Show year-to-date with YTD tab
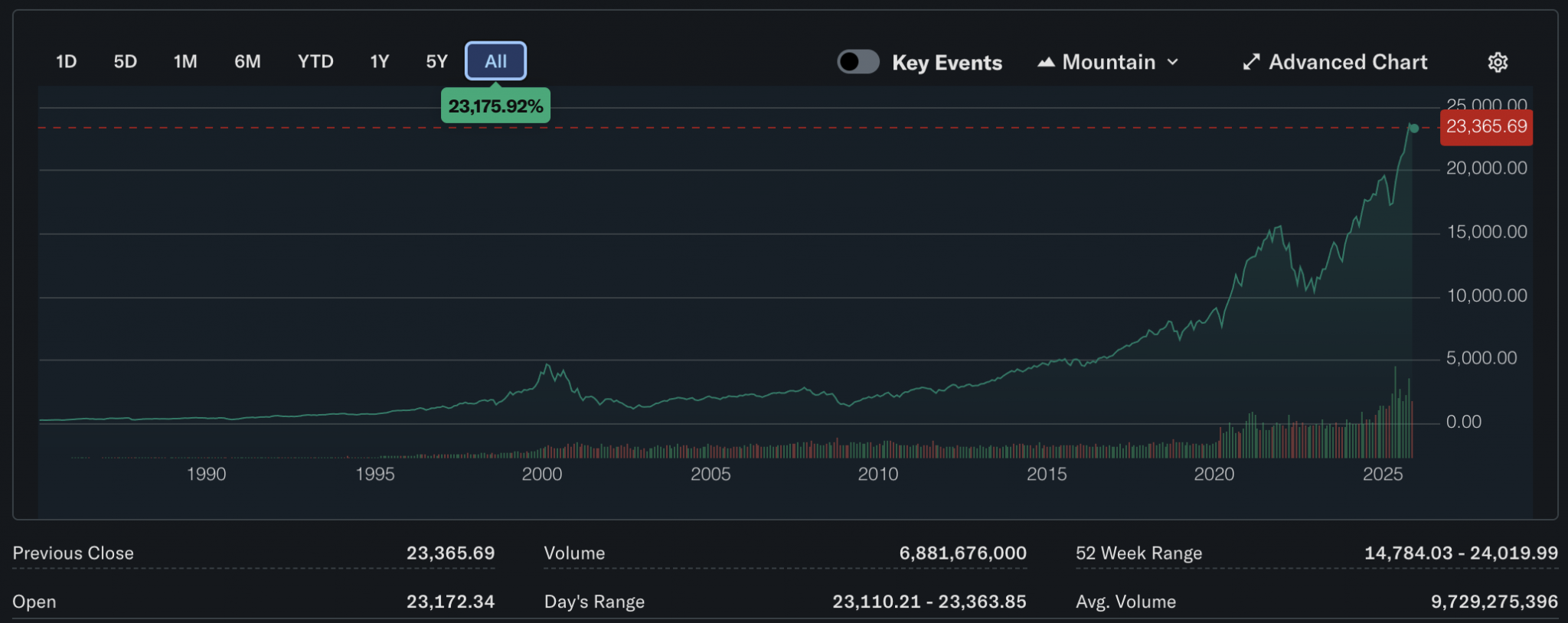Screen dimensions: 1568x623 [315, 61]
